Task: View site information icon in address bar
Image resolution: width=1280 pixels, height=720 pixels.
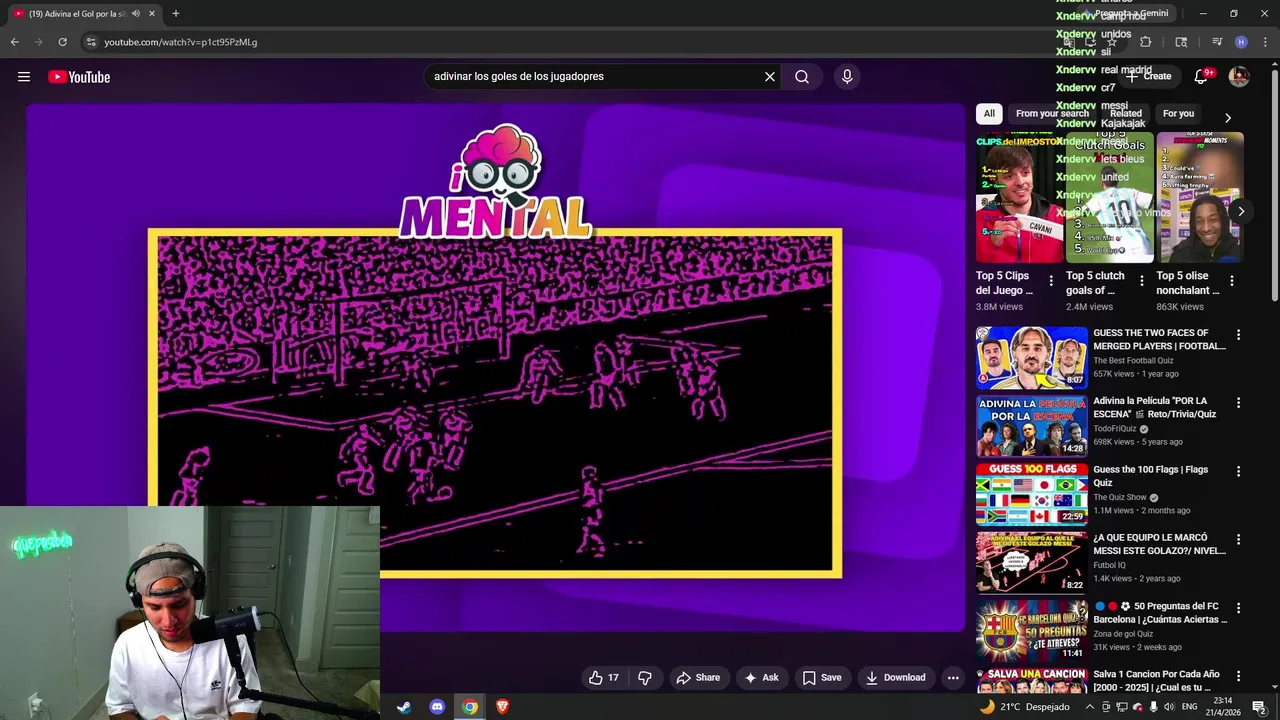Action: [x=91, y=42]
